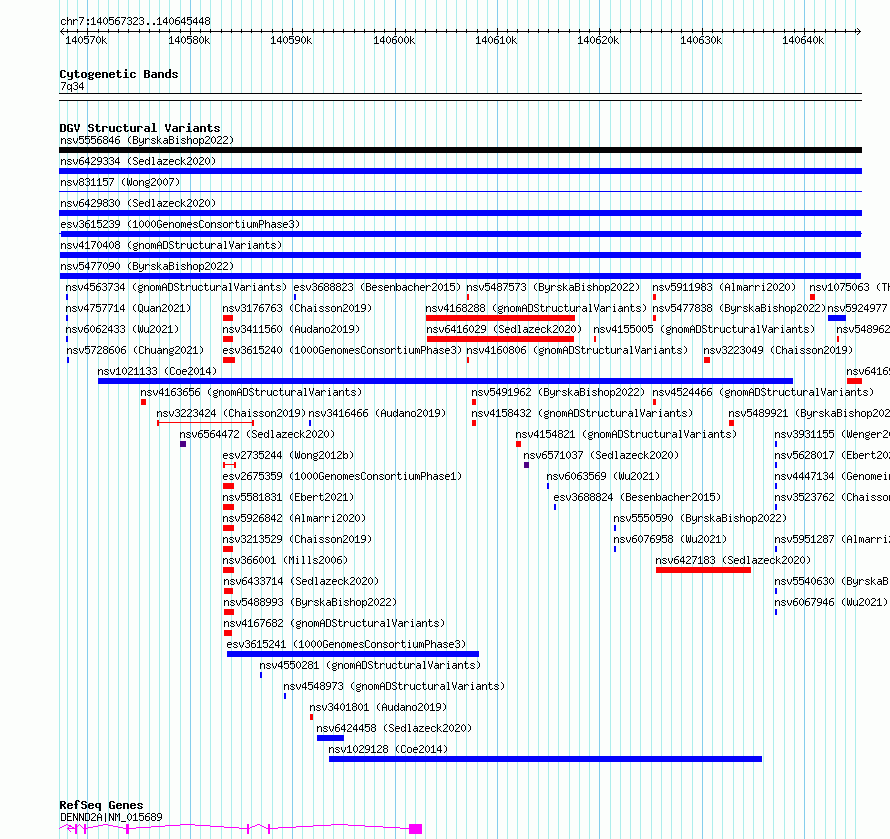Viewport: 890px width, 839px height.
Task: Click the blue nsv1029128 (Coe2014) bar
Action: [x=545, y=759]
